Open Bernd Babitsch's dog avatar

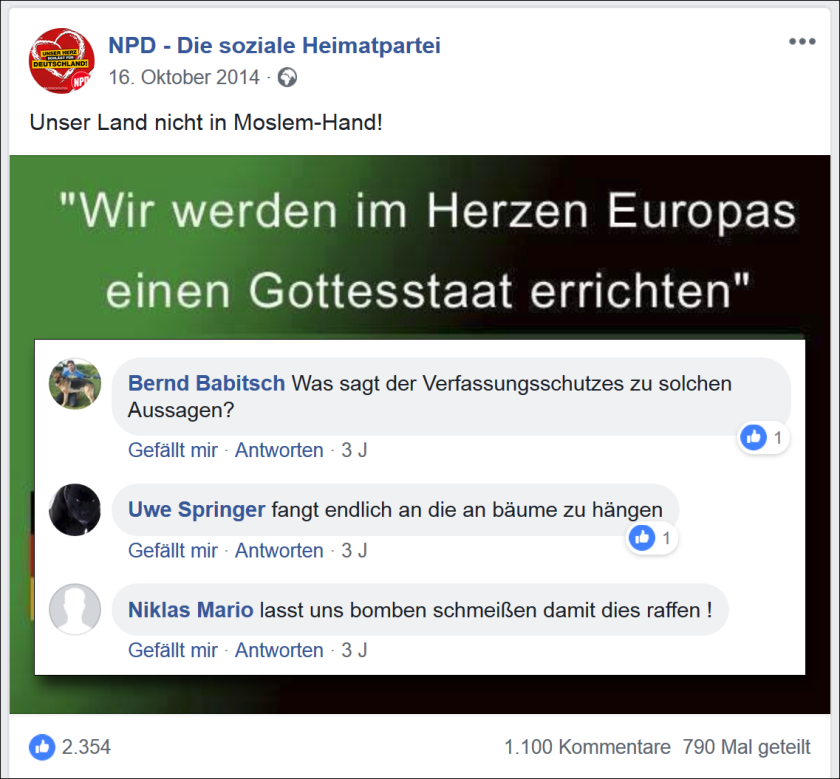pos(75,384)
